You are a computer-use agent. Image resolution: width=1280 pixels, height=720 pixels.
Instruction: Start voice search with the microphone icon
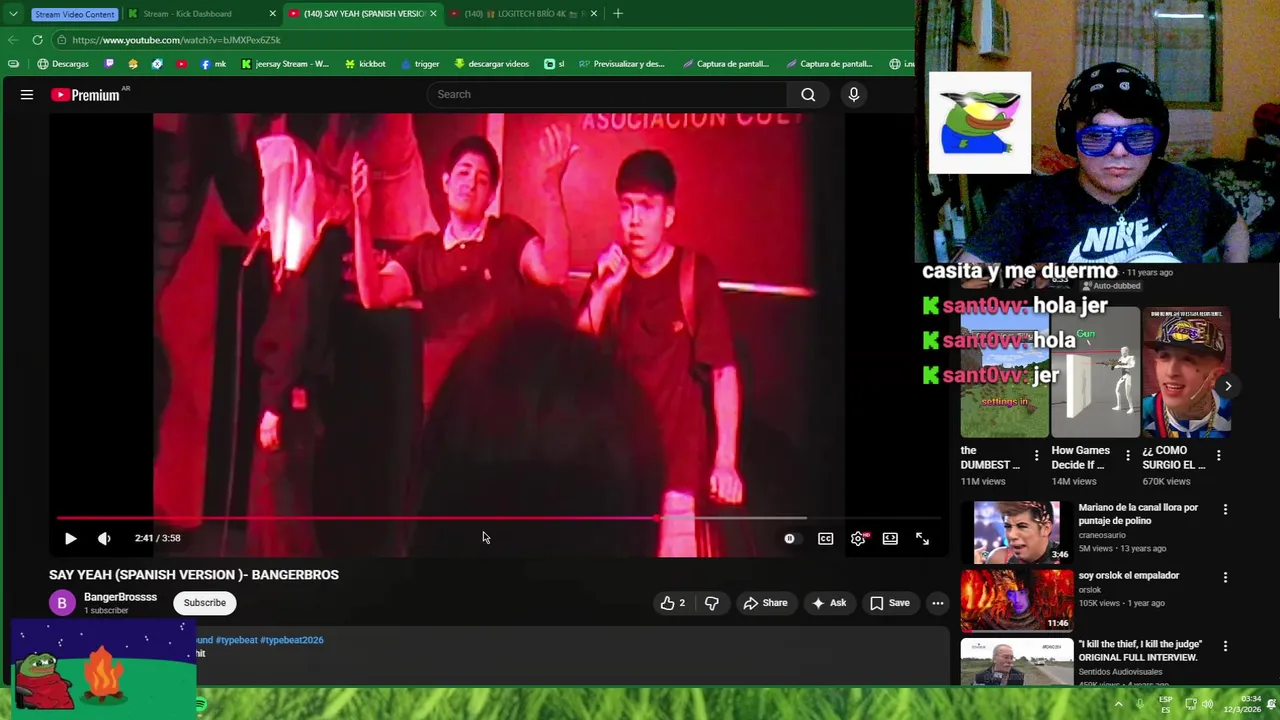coord(853,94)
